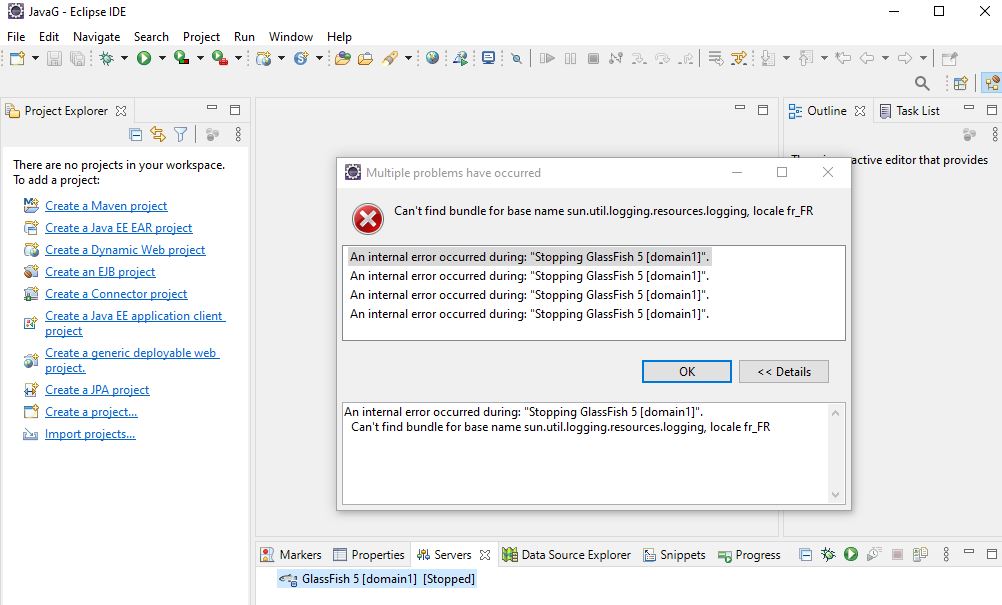Dismiss the error dialog with OK
The width and height of the screenshot is (1002, 605).
686,371
